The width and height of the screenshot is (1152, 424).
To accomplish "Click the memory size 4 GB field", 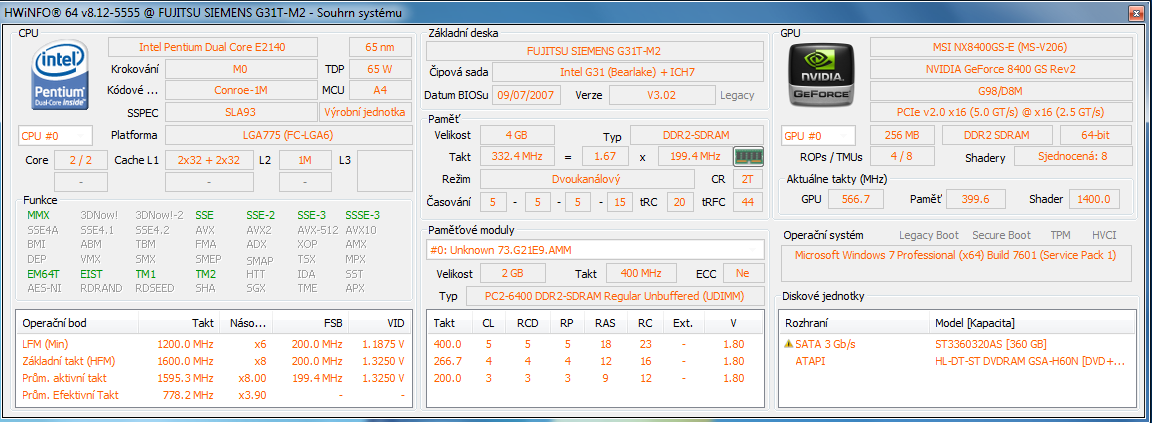I will point(517,135).
